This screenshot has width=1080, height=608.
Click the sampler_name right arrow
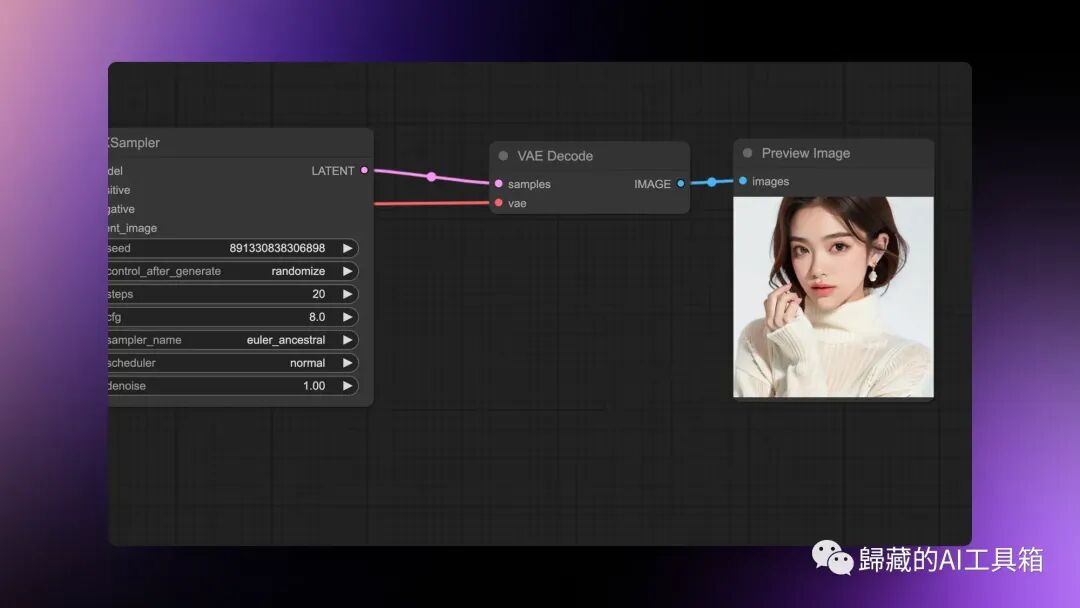347,340
